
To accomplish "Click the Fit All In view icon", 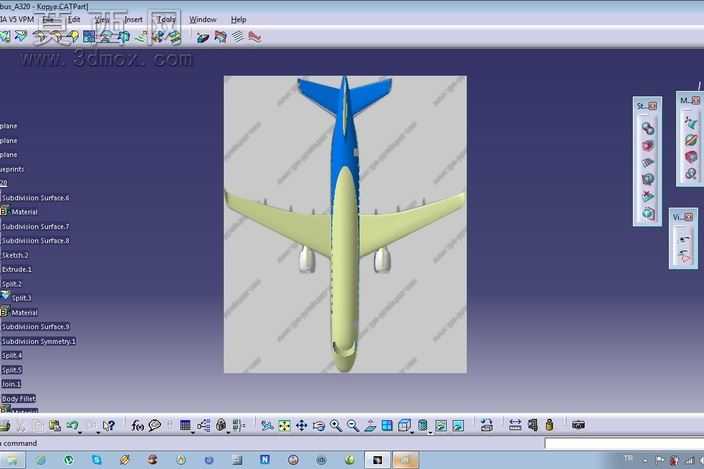I will coord(284,425).
